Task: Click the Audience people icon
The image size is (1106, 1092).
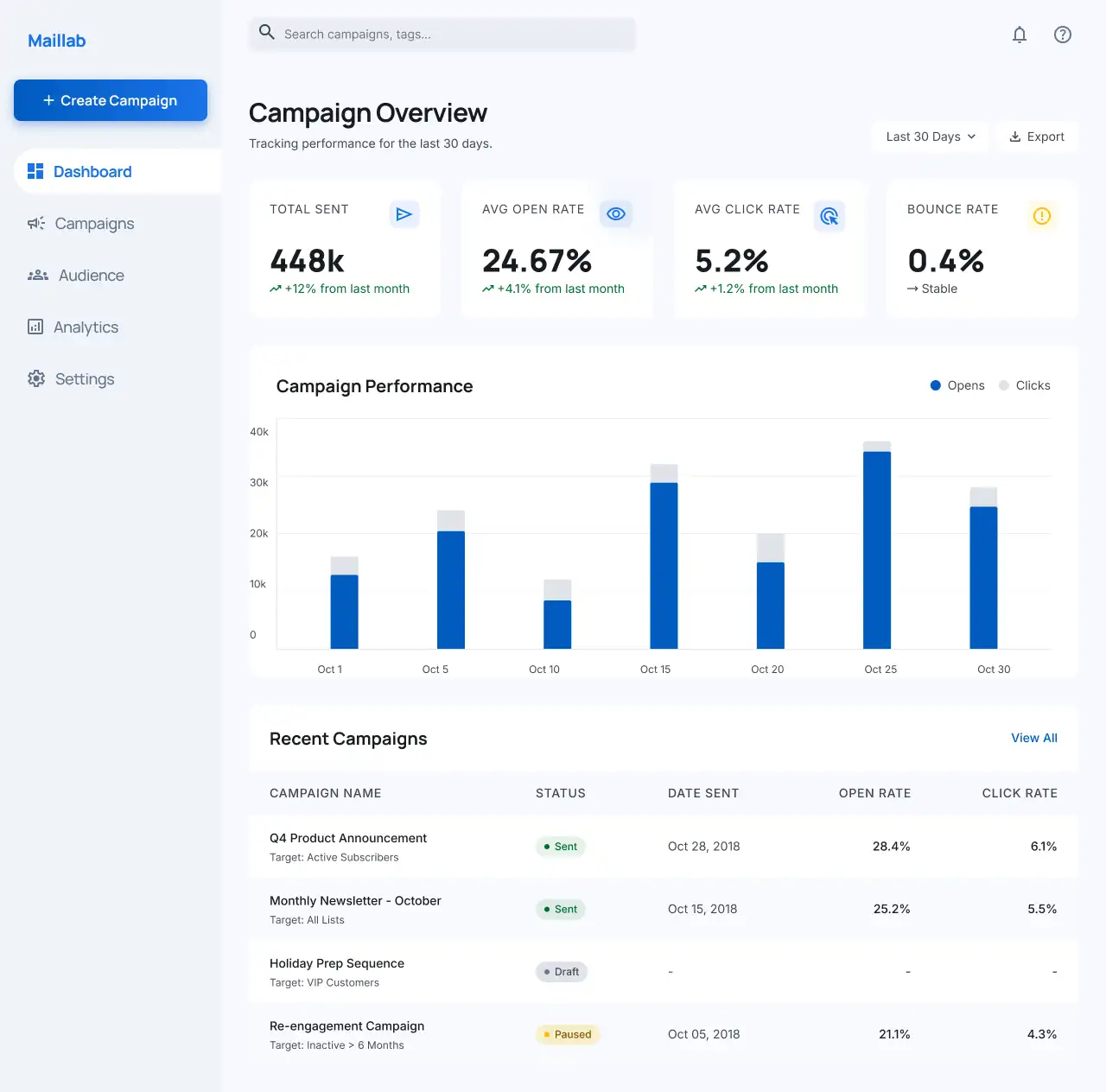Action: pyautogui.click(x=38, y=275)
